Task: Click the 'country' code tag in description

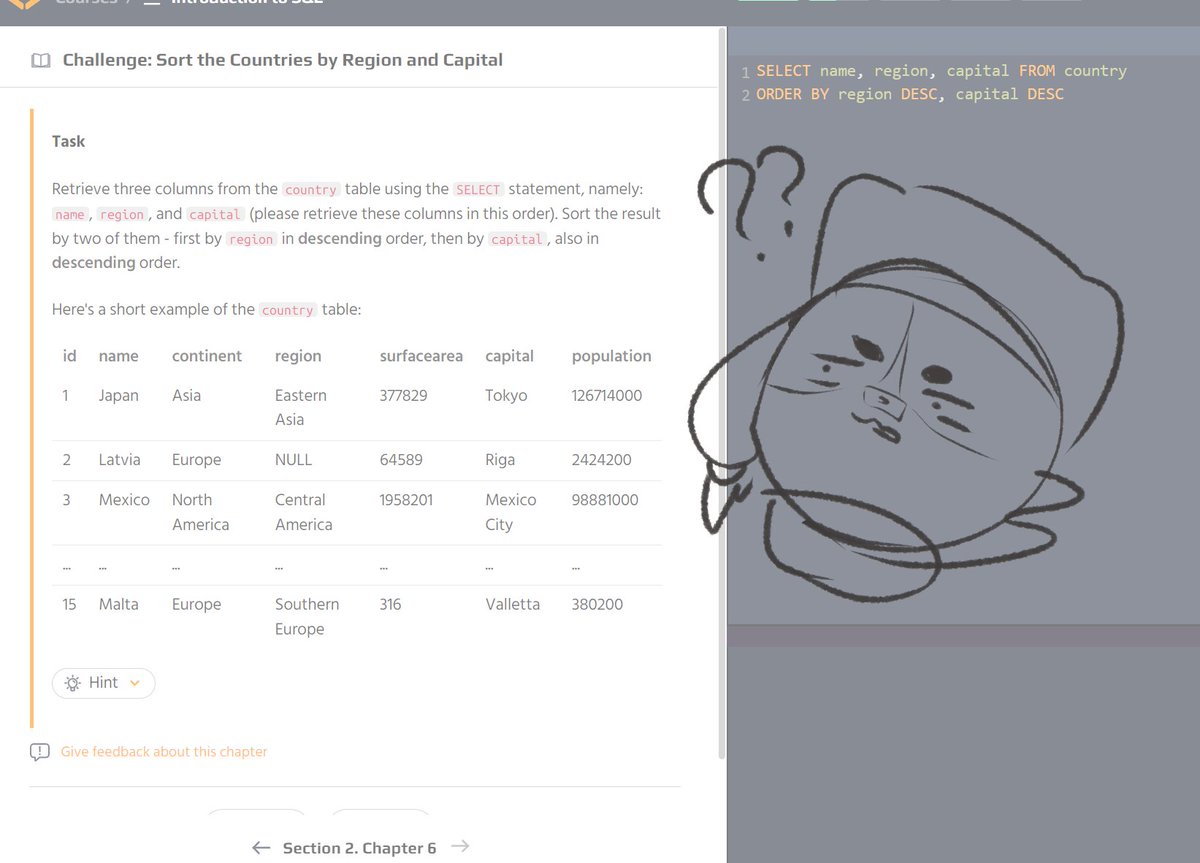Action: pos(311,189)
